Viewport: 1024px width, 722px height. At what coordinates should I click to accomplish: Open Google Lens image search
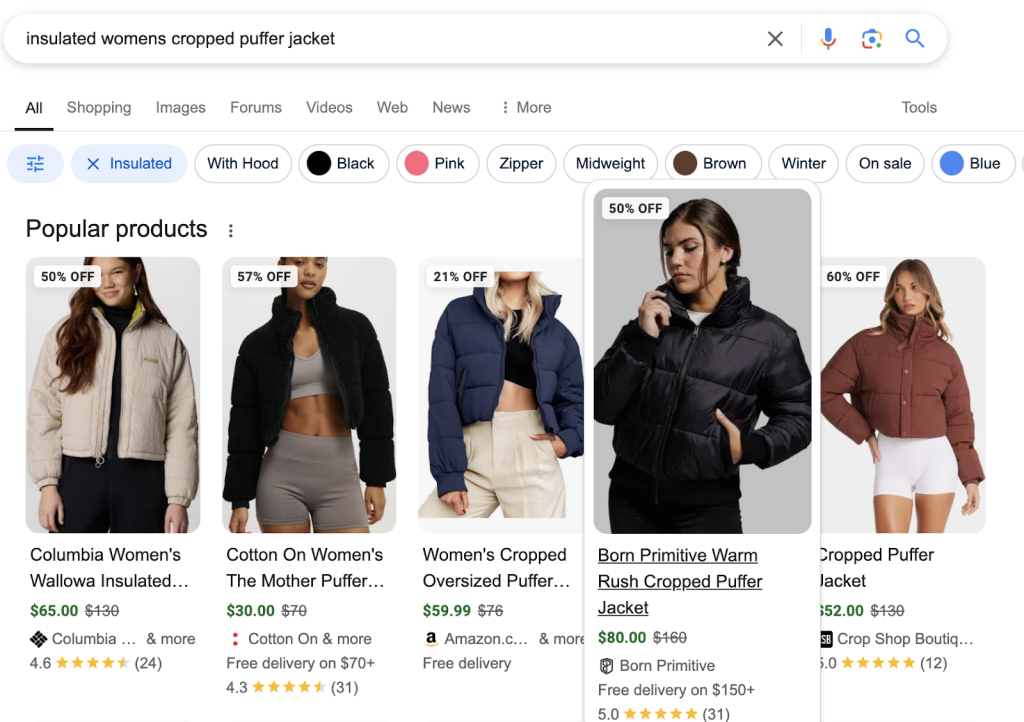pyautogui.click(x=871, y=39)
